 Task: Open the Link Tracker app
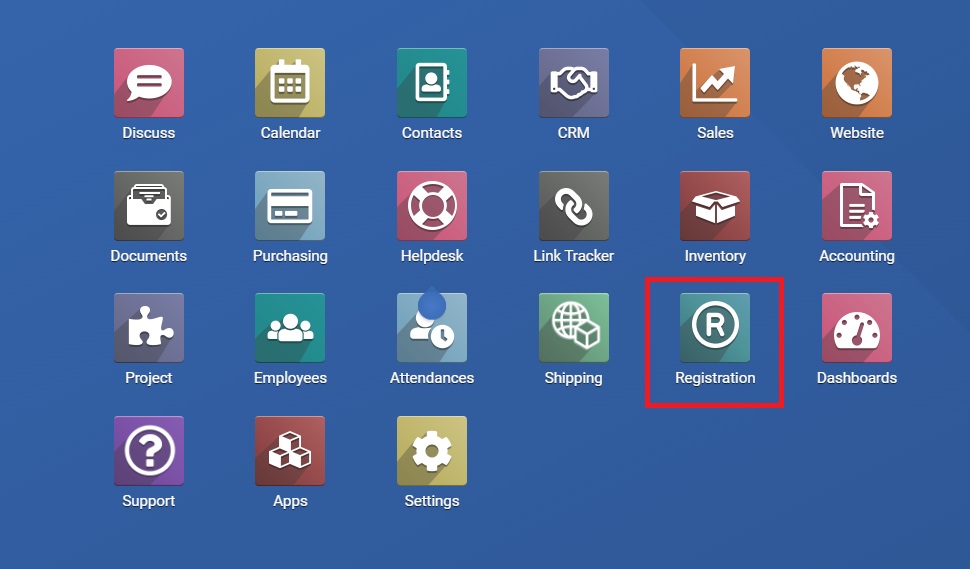[573, 206]
